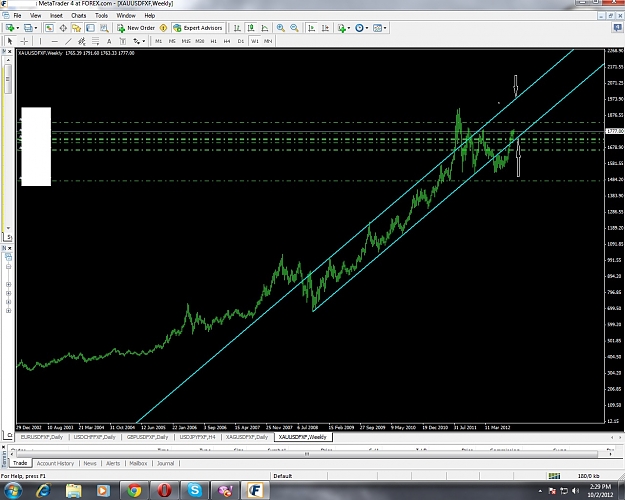Image resolution: width=625 pixels, height=500 pixels.
Task: Switch to candlestick chart display icon
Action: coord(251,28)
